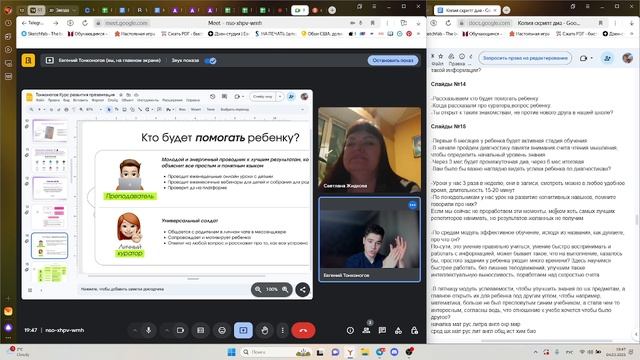Image resolution: width=640 pixels, height=360 pixels.
Task: Open a new tab in right browser window
Action: click(507, 10)
